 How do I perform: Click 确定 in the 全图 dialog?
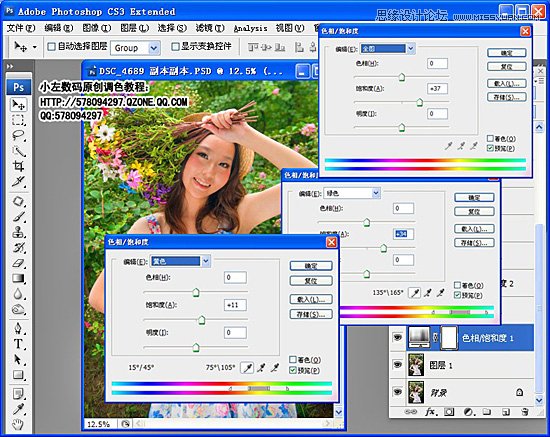point(507,53)
